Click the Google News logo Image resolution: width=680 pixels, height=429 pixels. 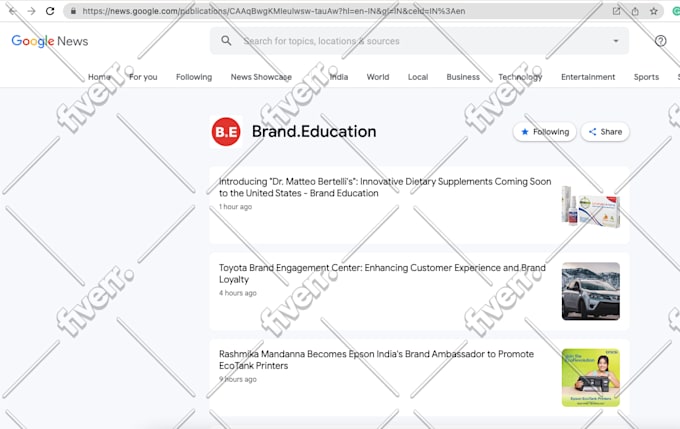tap(50, 41)
